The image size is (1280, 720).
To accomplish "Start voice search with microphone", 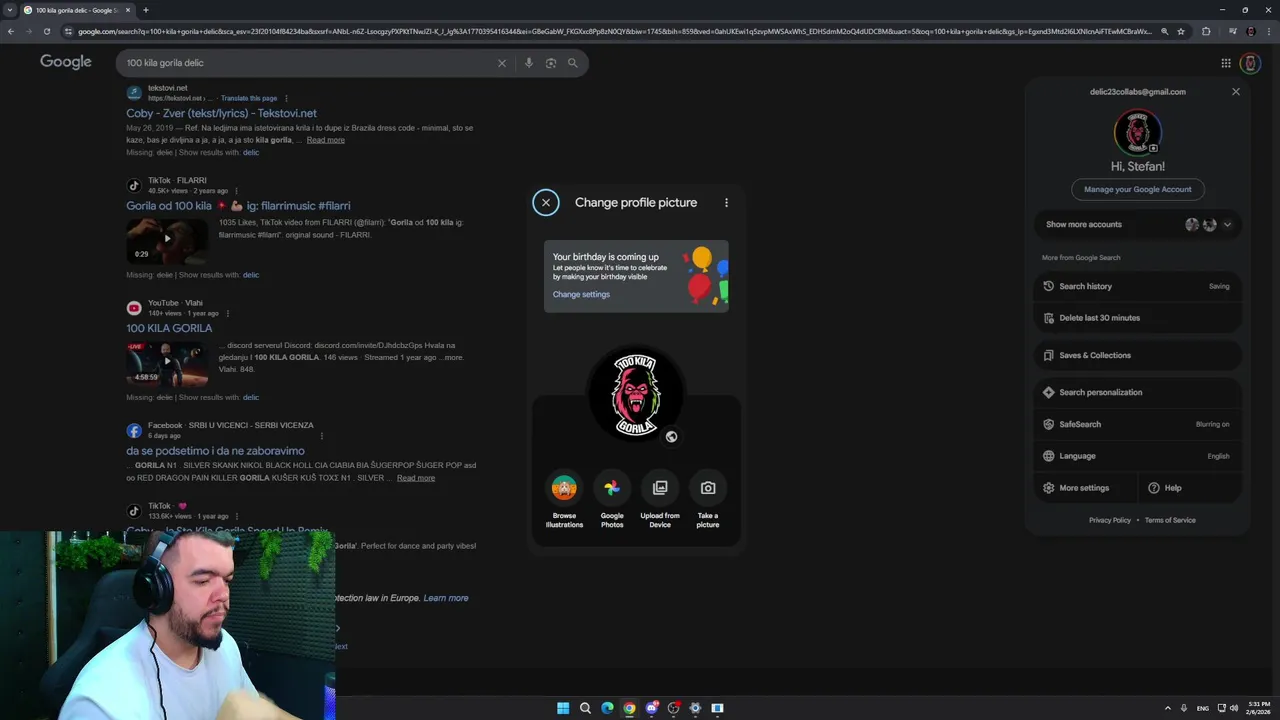I will [529, 63].
